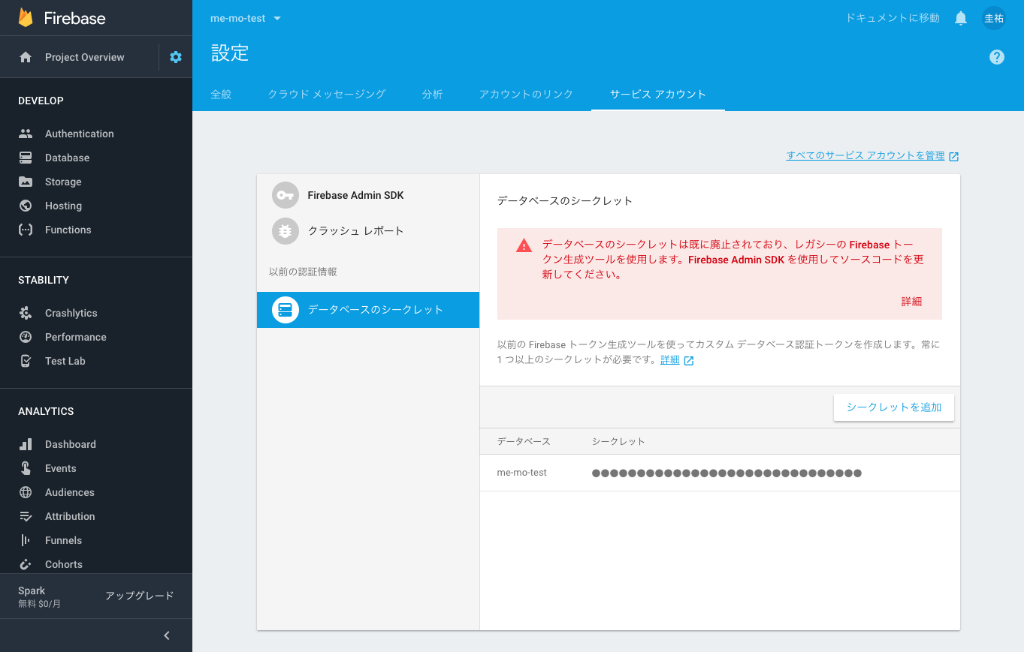Image resolution: width=1024 pixels, height=652 pixels.
Task: Click the Project Overview label
Action: coord(84,57)
